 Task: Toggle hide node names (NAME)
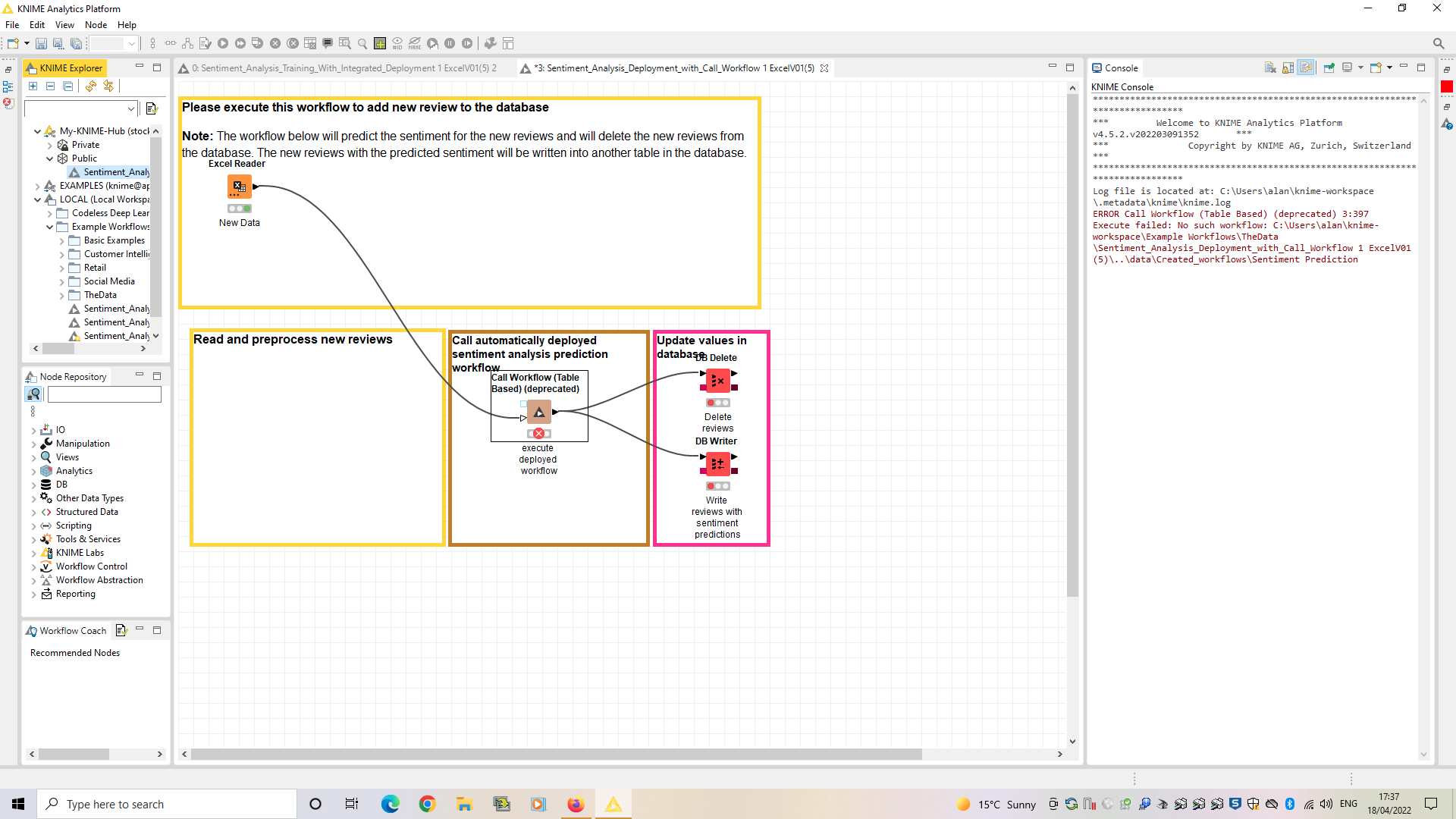[x=415, y=43]
